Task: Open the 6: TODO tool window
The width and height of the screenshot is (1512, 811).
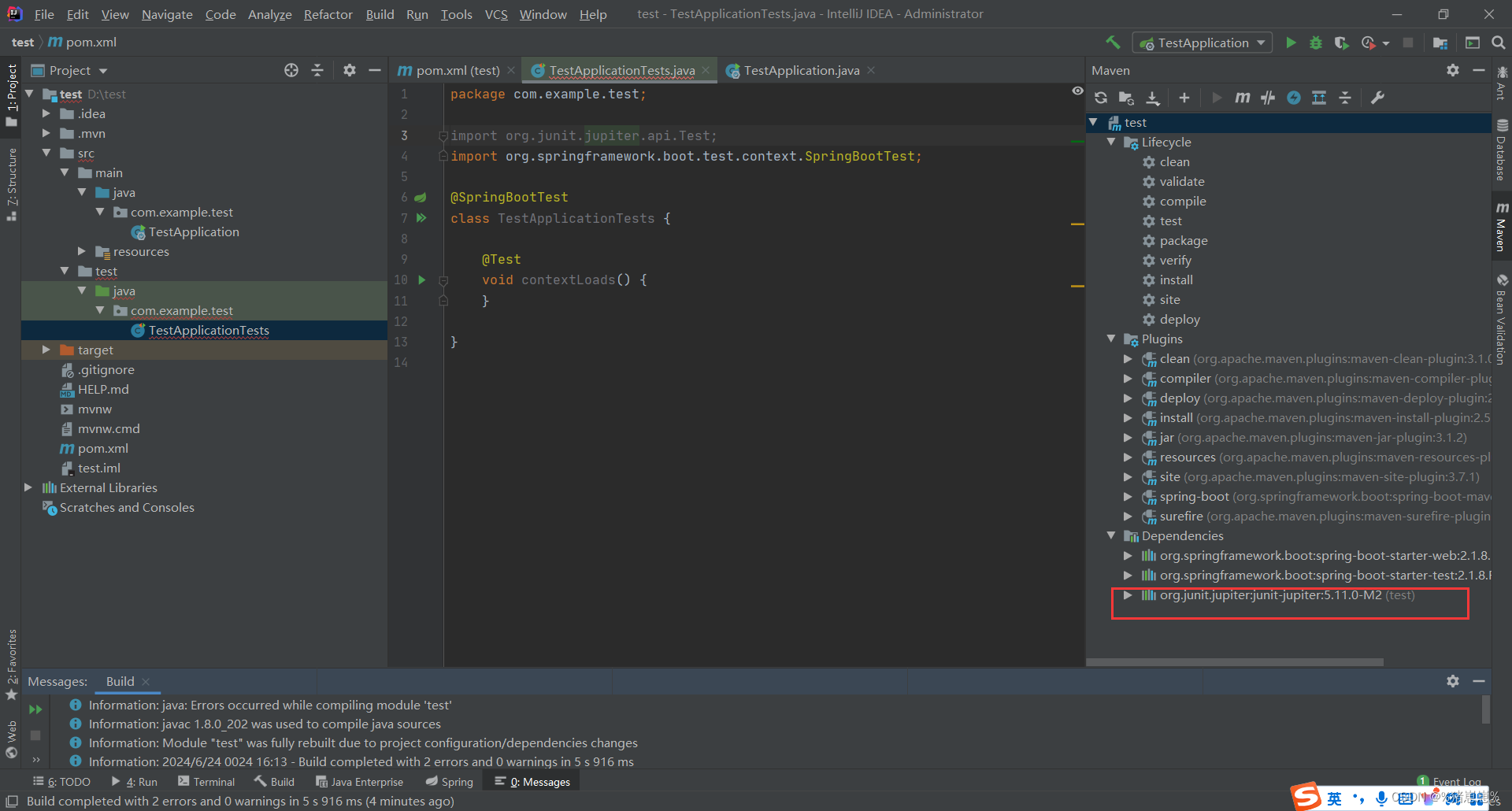Action: pyautogui.click(x=61, y=782)
